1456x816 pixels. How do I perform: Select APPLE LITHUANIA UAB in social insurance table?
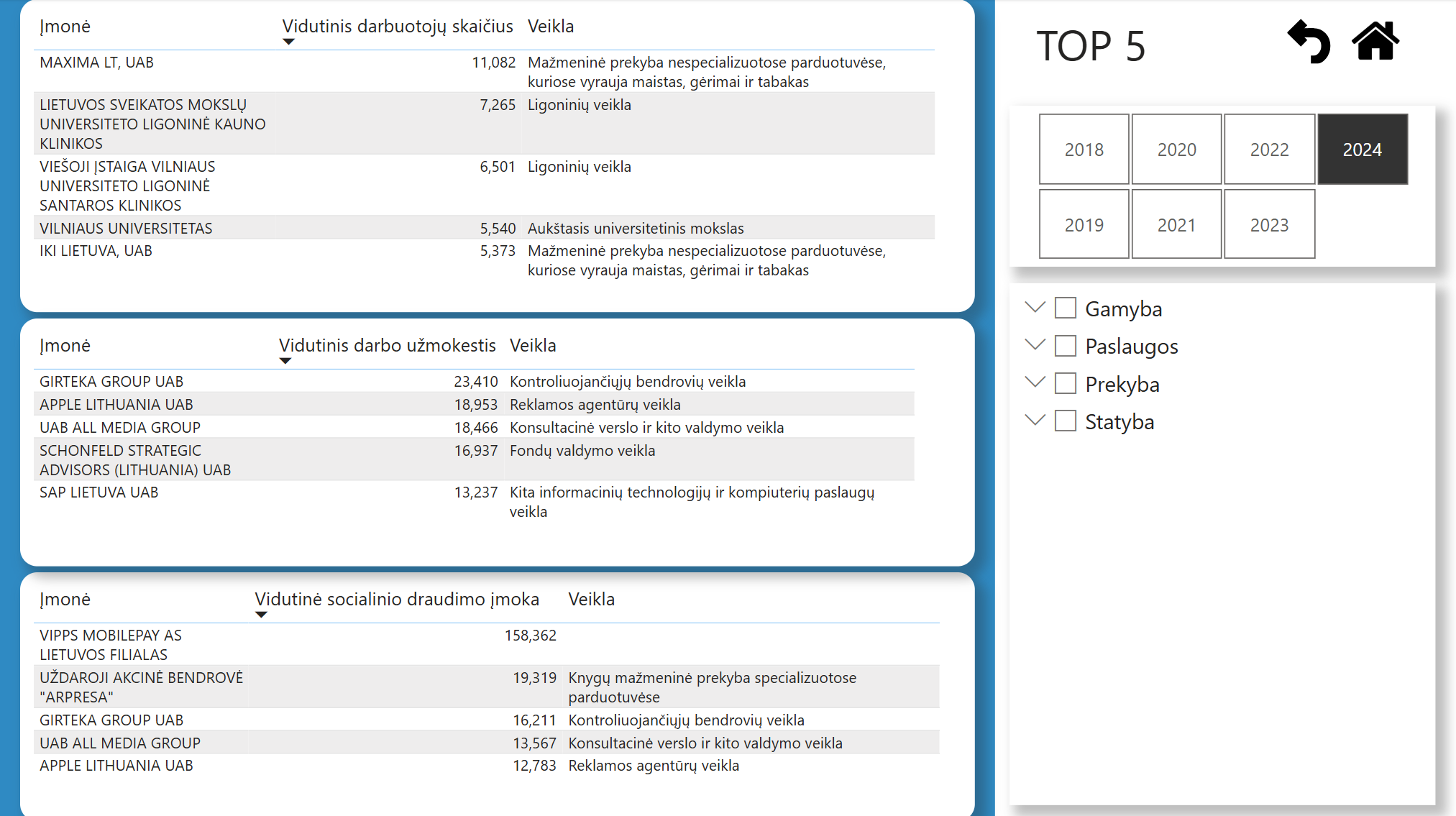pyautogui.click(x=487, y=766)
